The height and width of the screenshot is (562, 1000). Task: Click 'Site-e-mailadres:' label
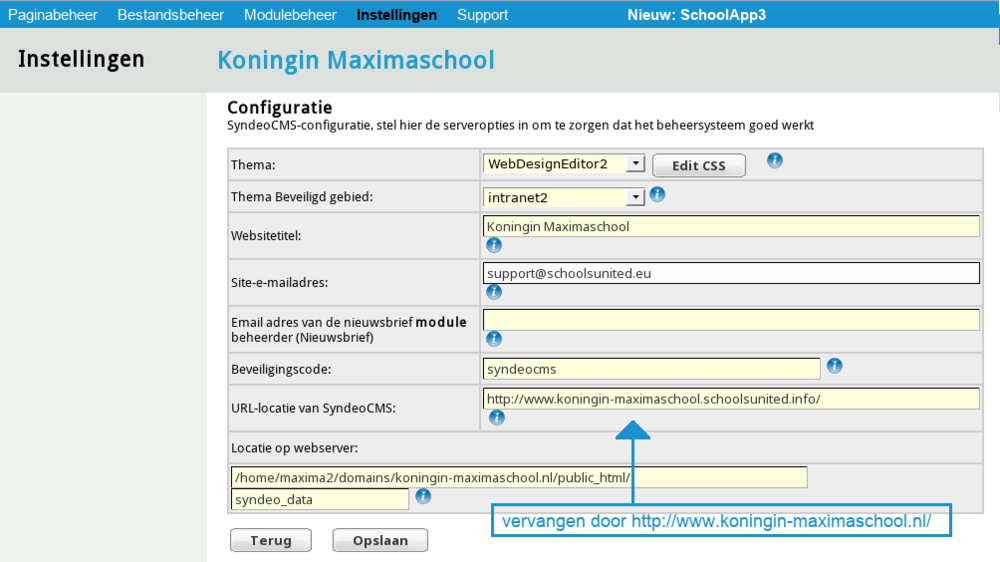pyautogui.click(x=279, y=283)
